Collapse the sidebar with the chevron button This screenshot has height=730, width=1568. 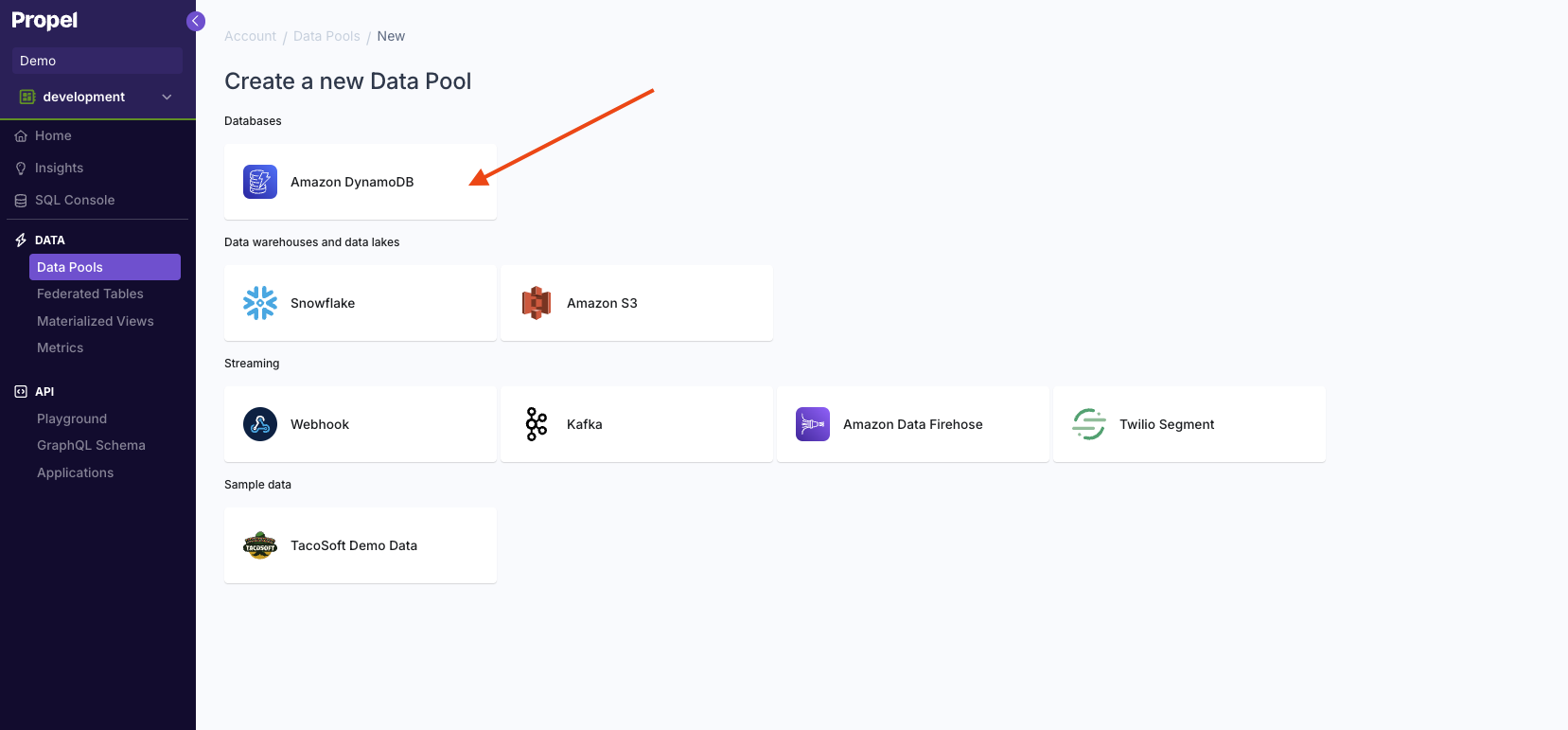tap(196, 21)
